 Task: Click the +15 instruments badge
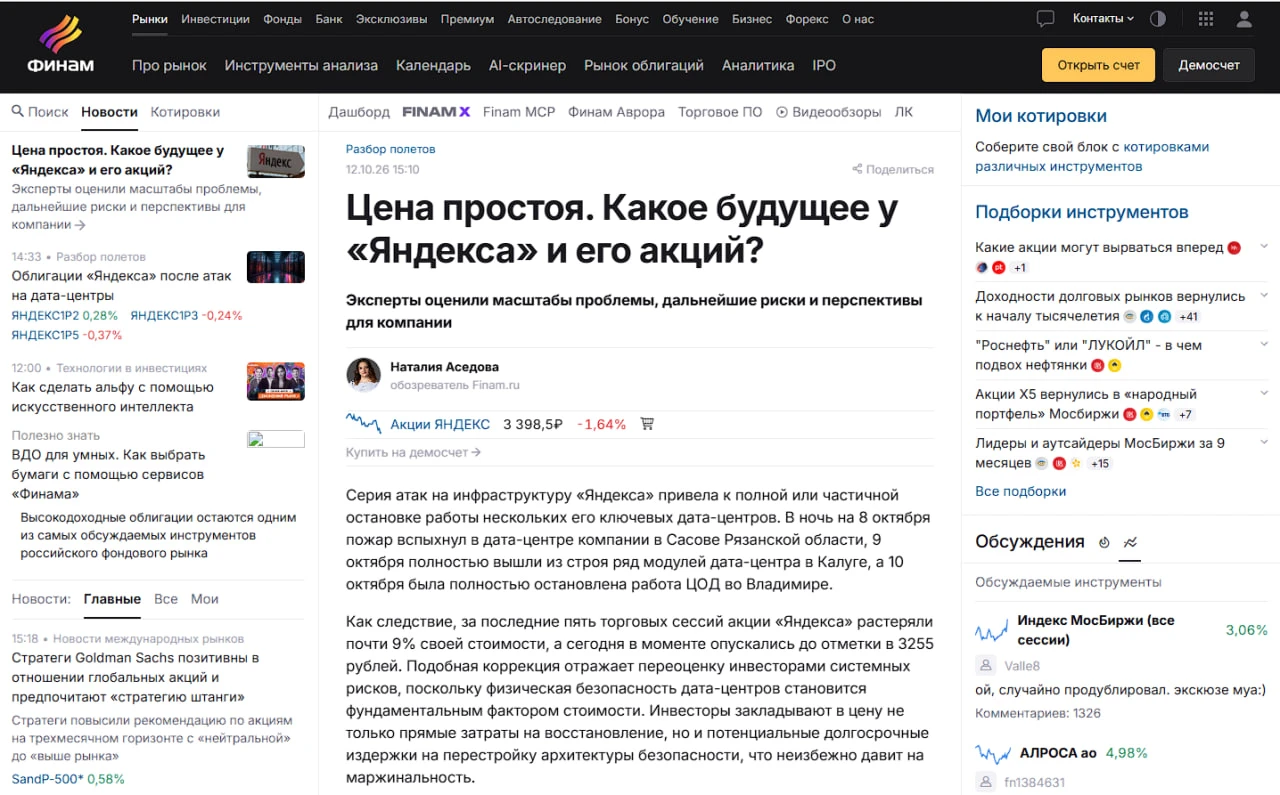[x=1100, y=464]
